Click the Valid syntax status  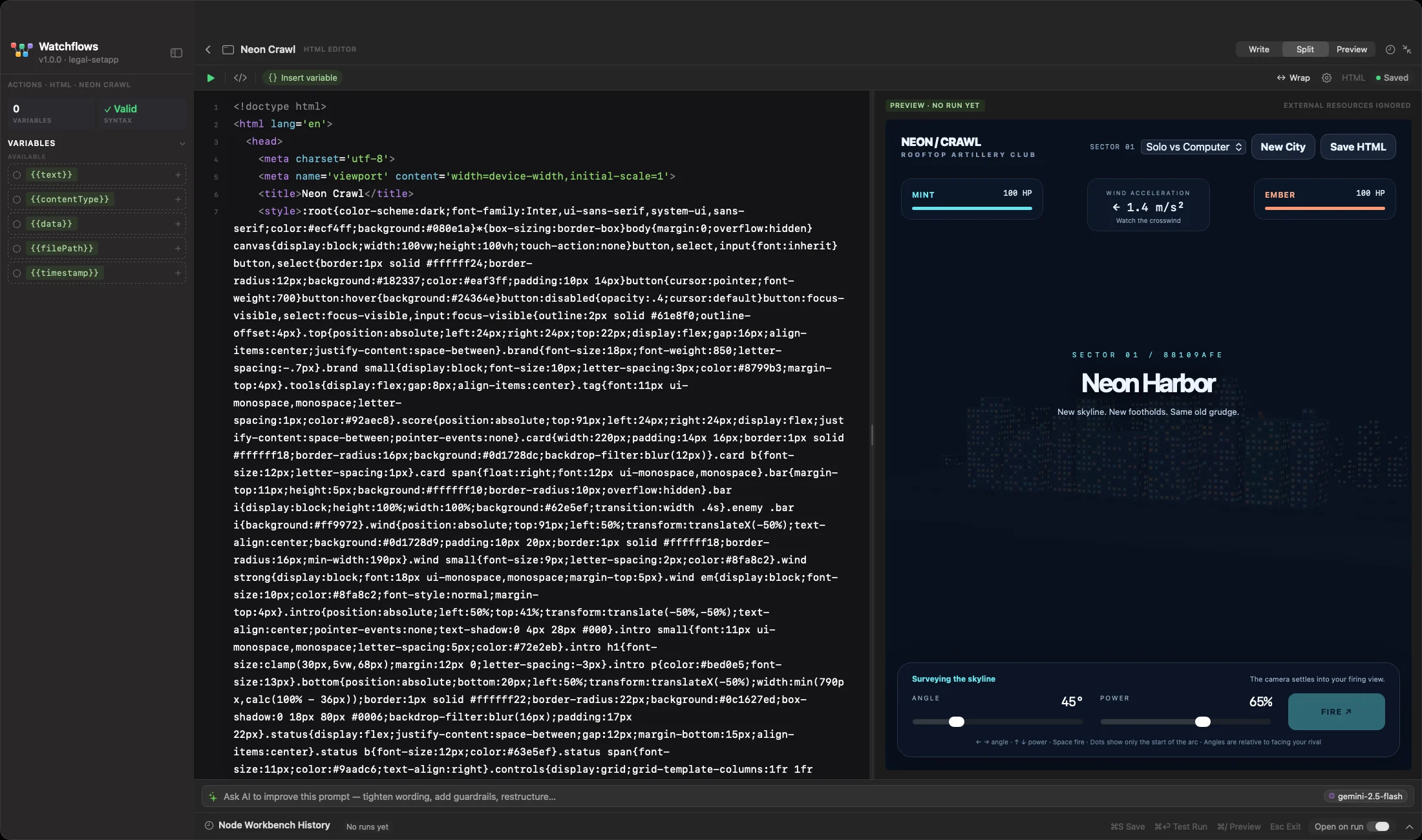click(x=121, y=109)
